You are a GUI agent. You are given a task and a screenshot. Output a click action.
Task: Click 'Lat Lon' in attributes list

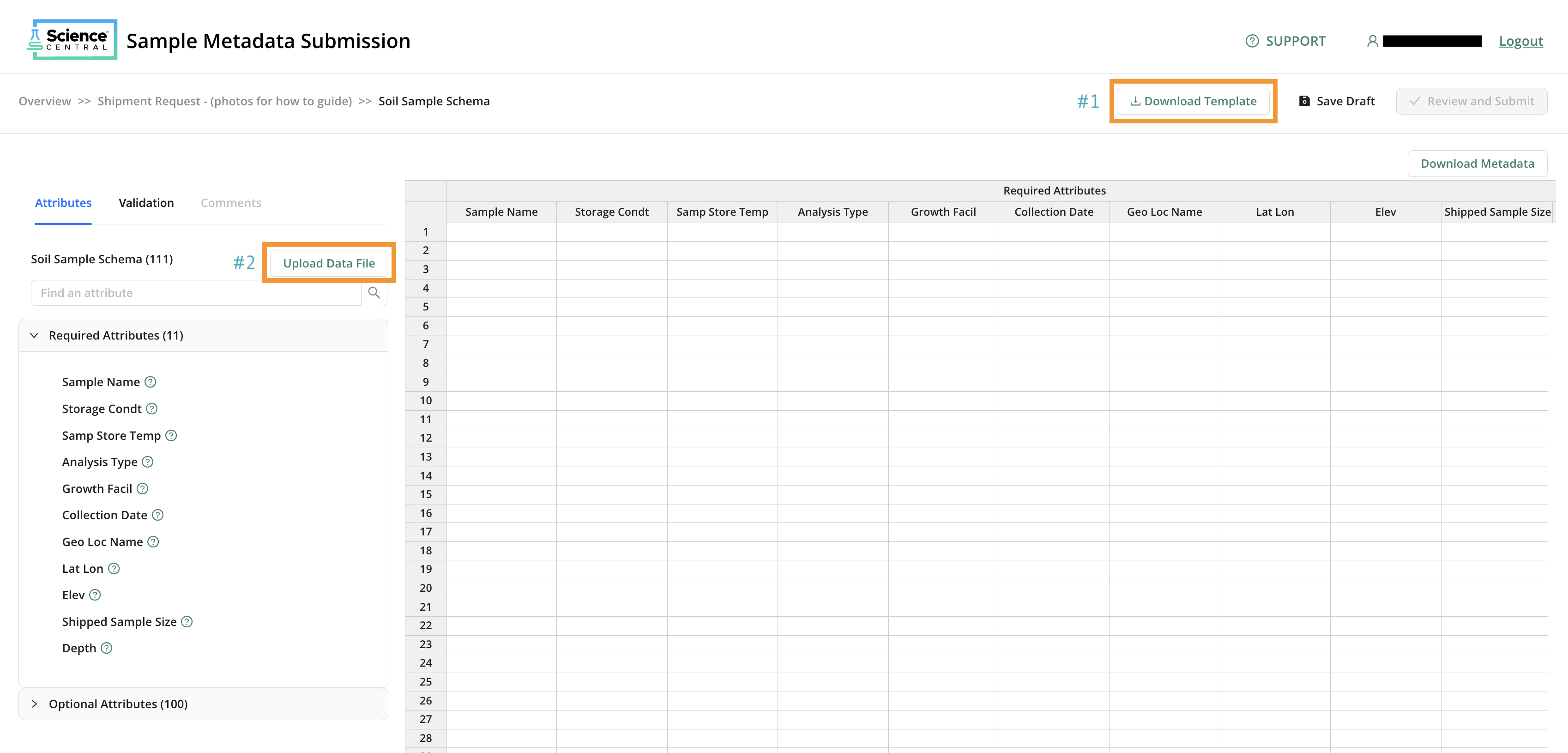coord(83,568)
